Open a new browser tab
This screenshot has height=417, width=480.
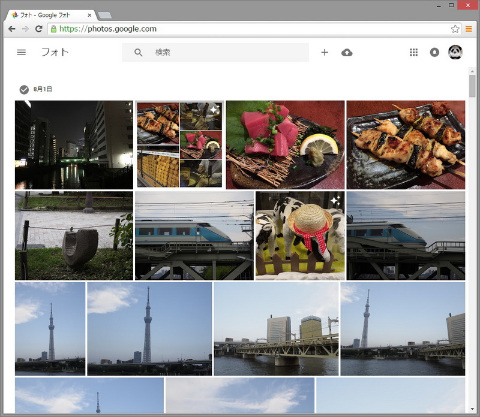105,15
